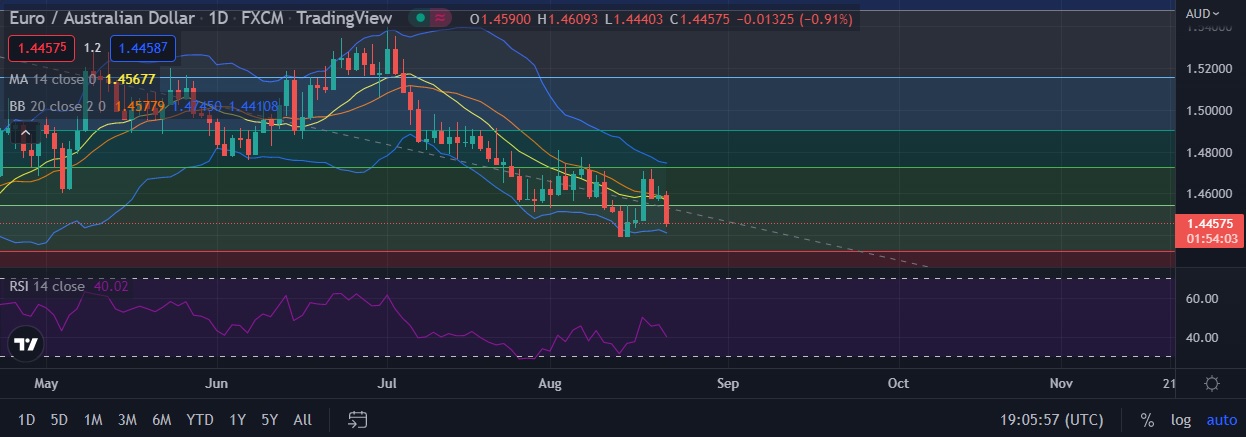Viewport: 1246px width, 437px height.
Task: Select the 3M date range
Action: pyautogui.click(x=127, y=420)
